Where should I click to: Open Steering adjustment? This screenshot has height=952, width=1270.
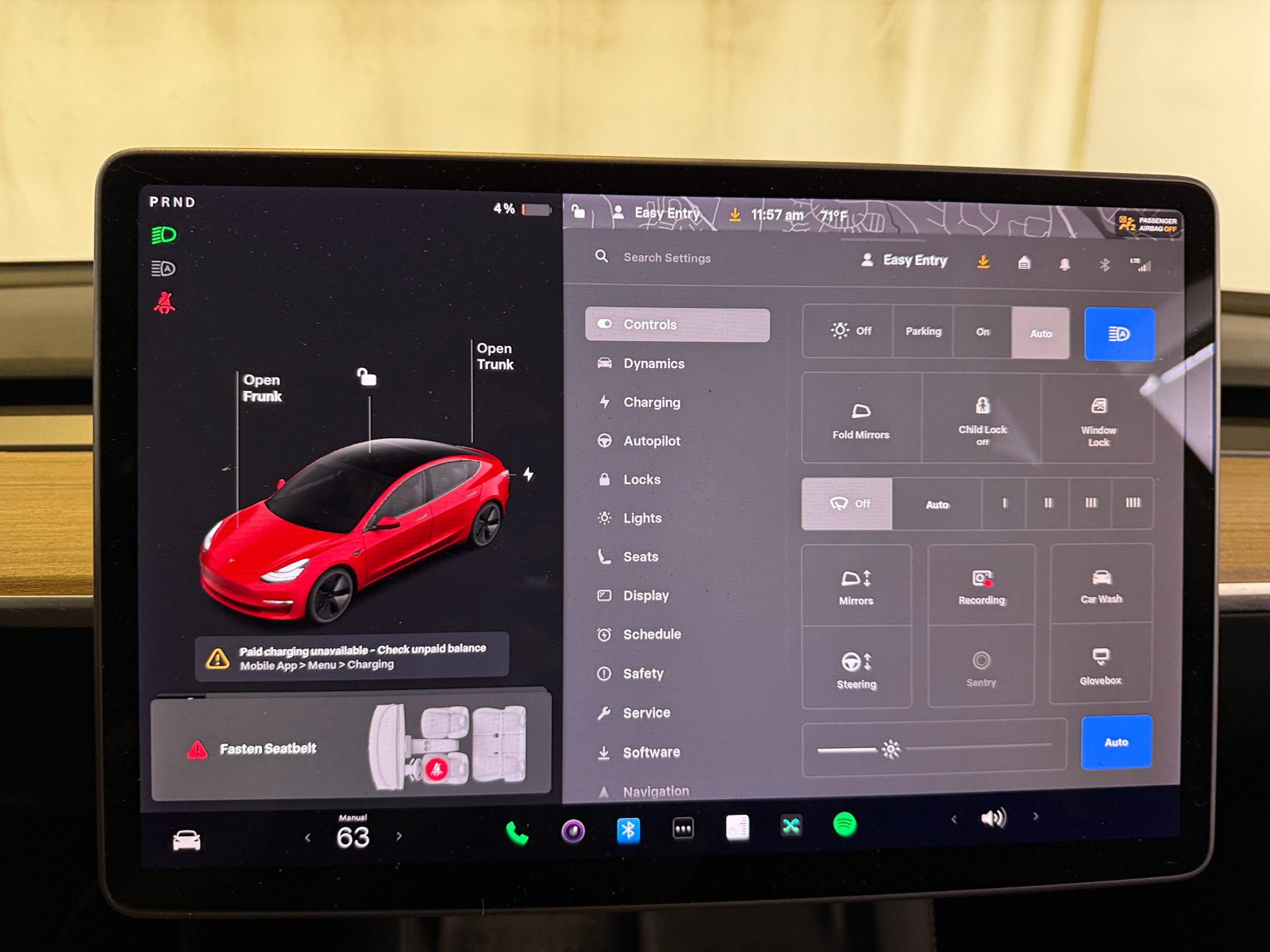(856, 668)
